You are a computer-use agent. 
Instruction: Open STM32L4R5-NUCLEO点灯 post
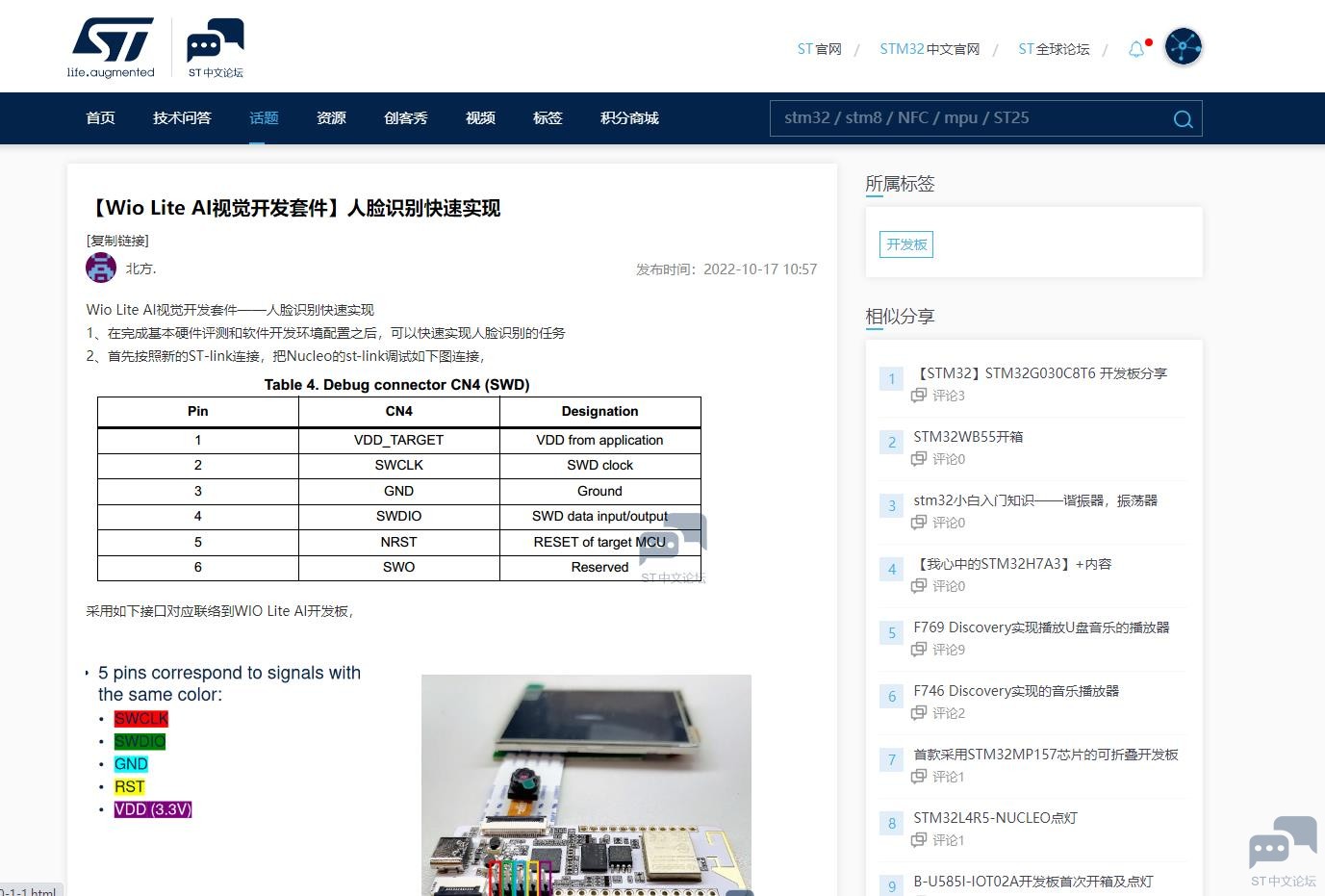pos(995,818)
